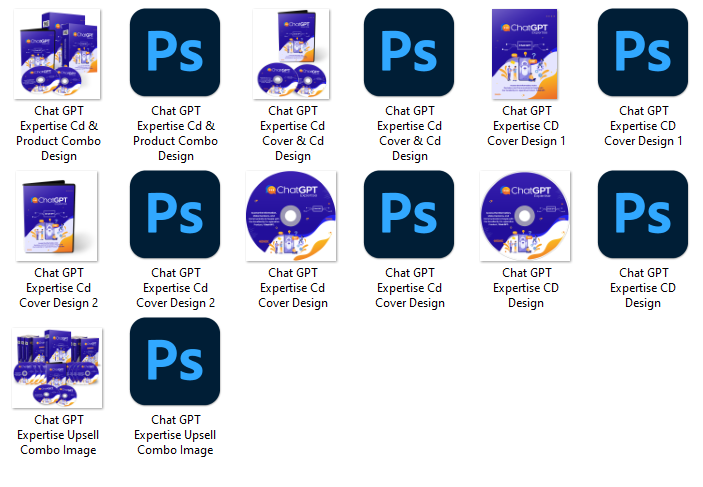Click 'Upsell Combo Image' name under Ps icon
703x487 pixels.
176,435
